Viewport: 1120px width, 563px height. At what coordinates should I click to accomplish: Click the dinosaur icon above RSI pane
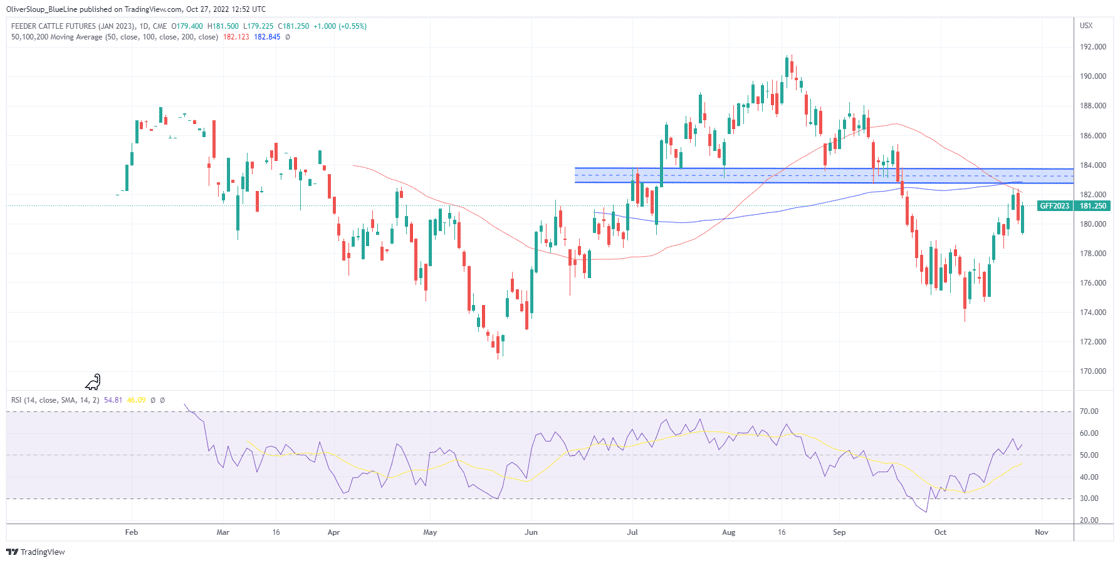93,382
